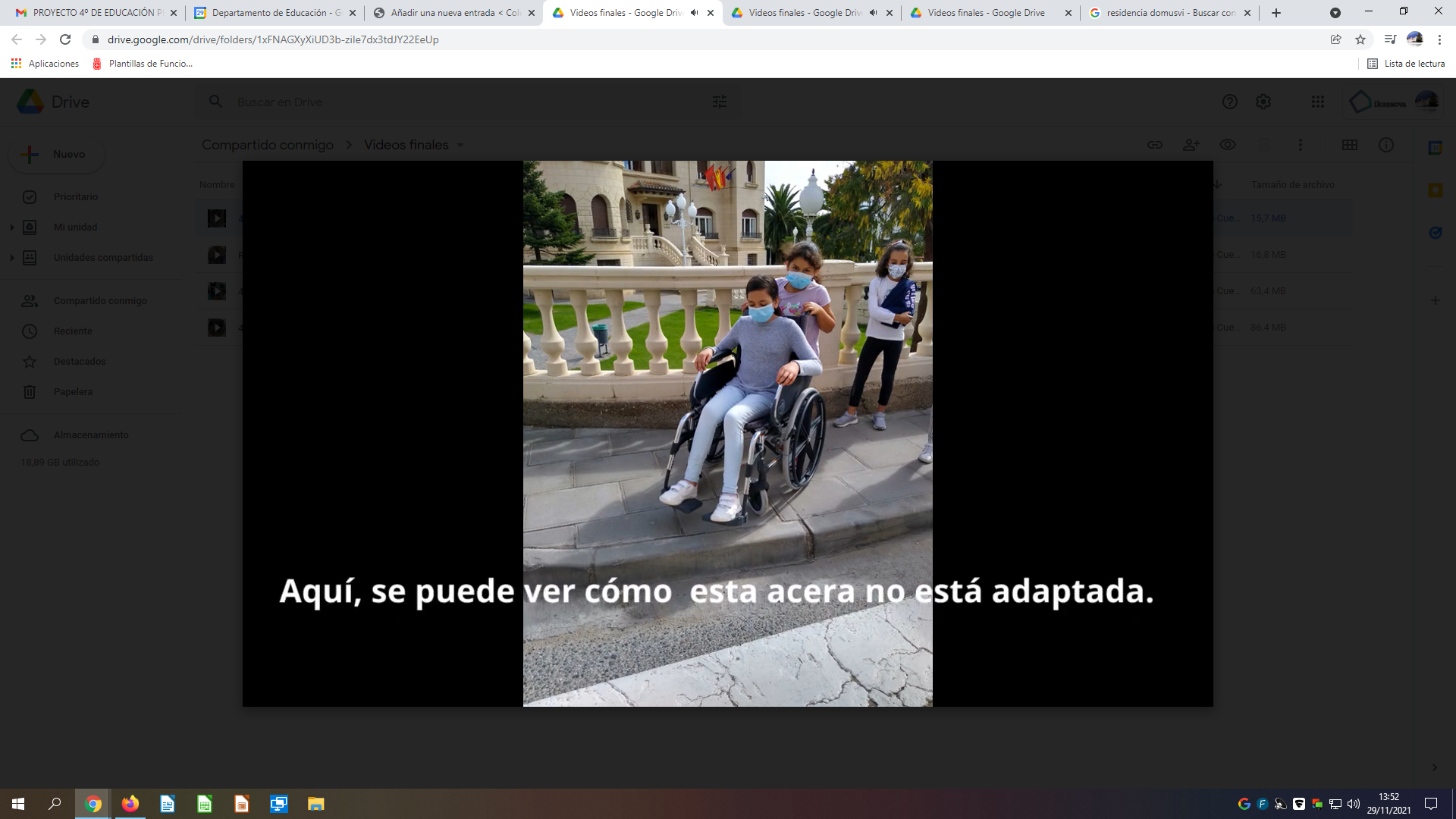Open the Drive help question-mark icon
Viewport: 1456px width, 819px height.
coord(1229,102)
